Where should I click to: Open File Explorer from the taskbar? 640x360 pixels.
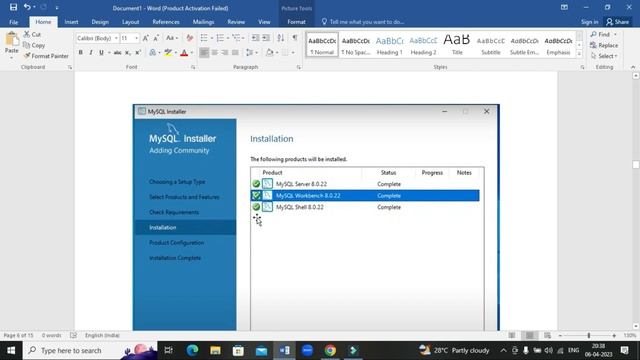point(216,350)
